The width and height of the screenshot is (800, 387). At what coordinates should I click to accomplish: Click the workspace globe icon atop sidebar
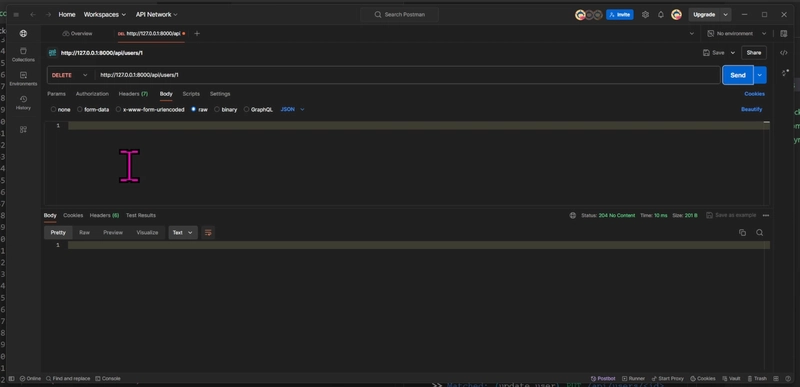pos(23,34)
